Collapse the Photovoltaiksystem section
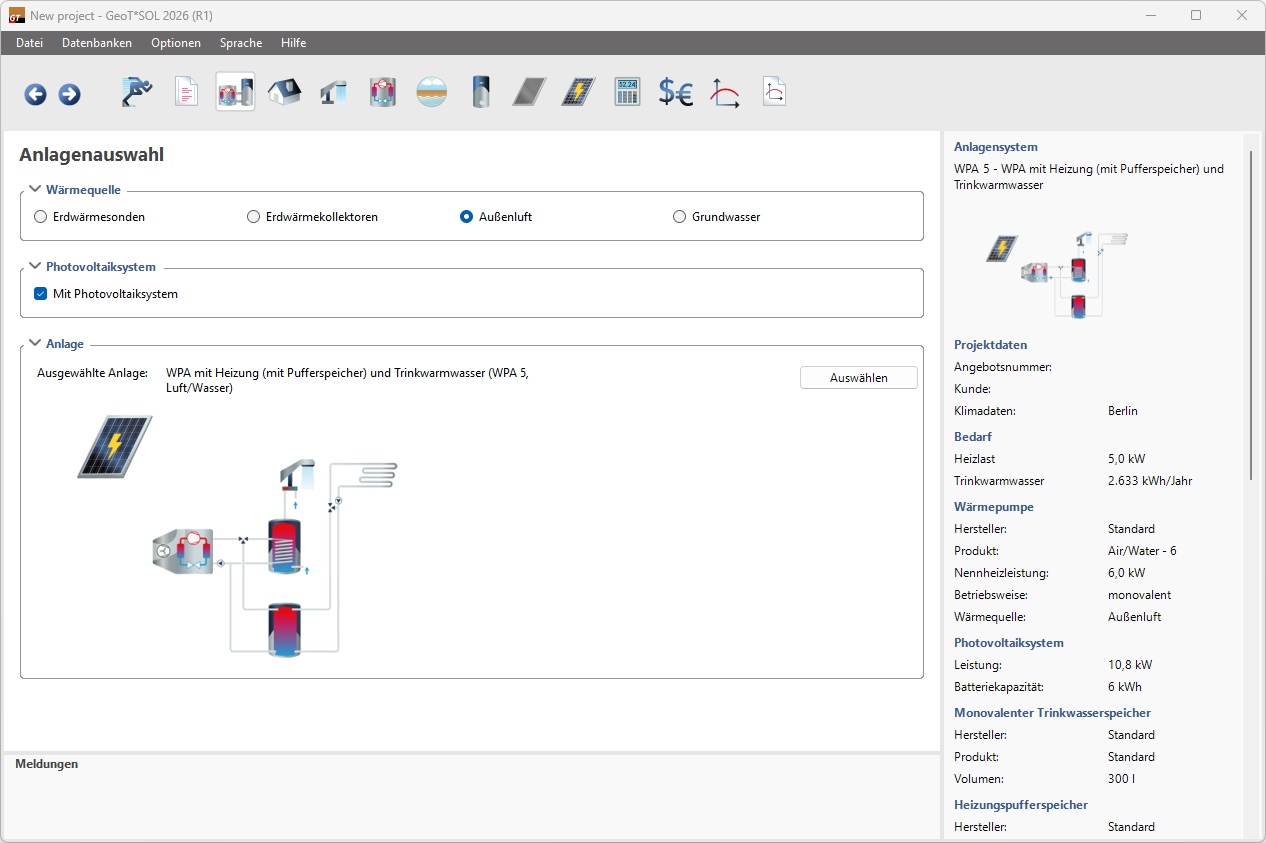The height and width of the screenshot is (843, 1266). [x=35, y=267]
